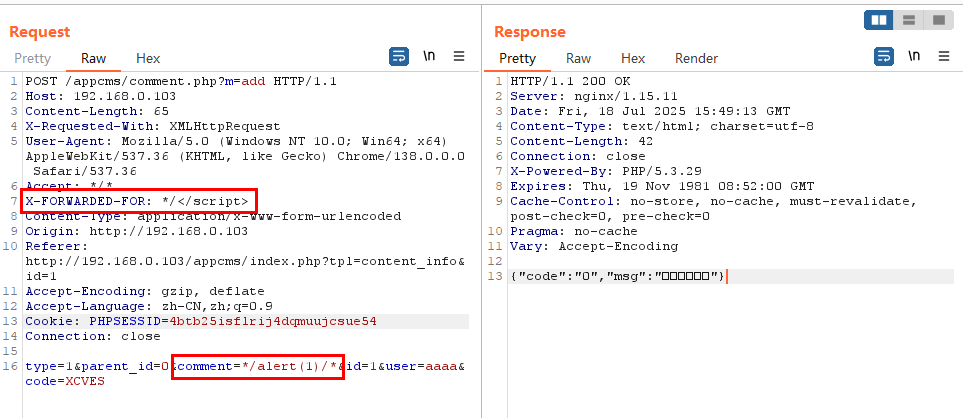Toggle word wrap in Request panel
The height and width of the screenshot is (418, 963).
pyautogui.click(x=399, y=57)
